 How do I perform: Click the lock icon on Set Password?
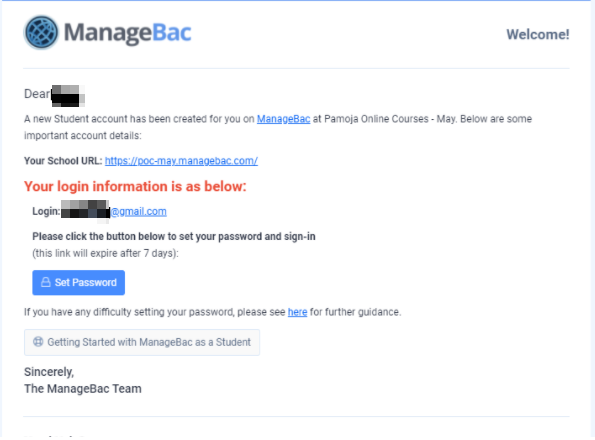click(46, 282)
